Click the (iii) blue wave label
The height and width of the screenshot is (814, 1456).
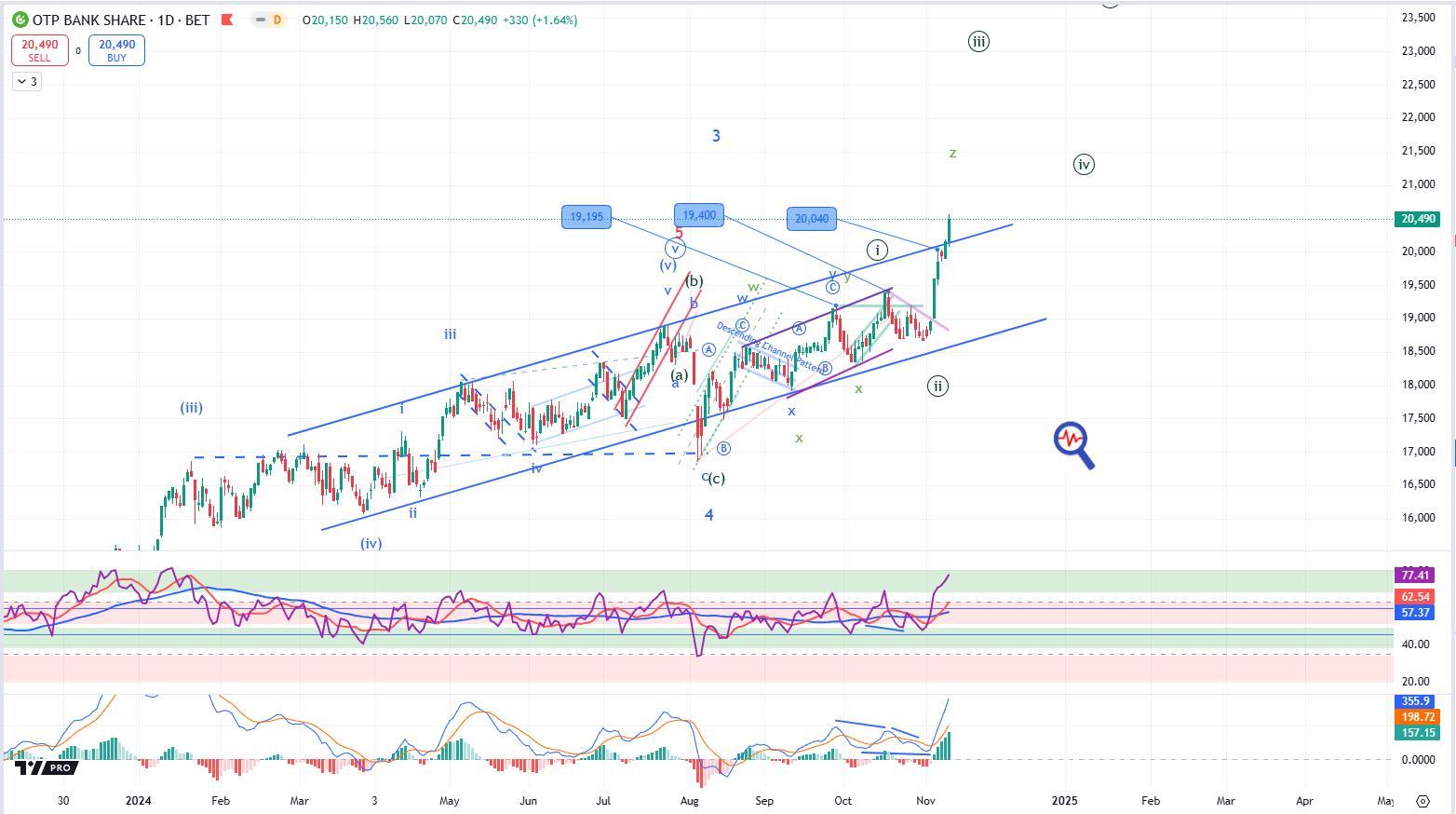(192, 408)
